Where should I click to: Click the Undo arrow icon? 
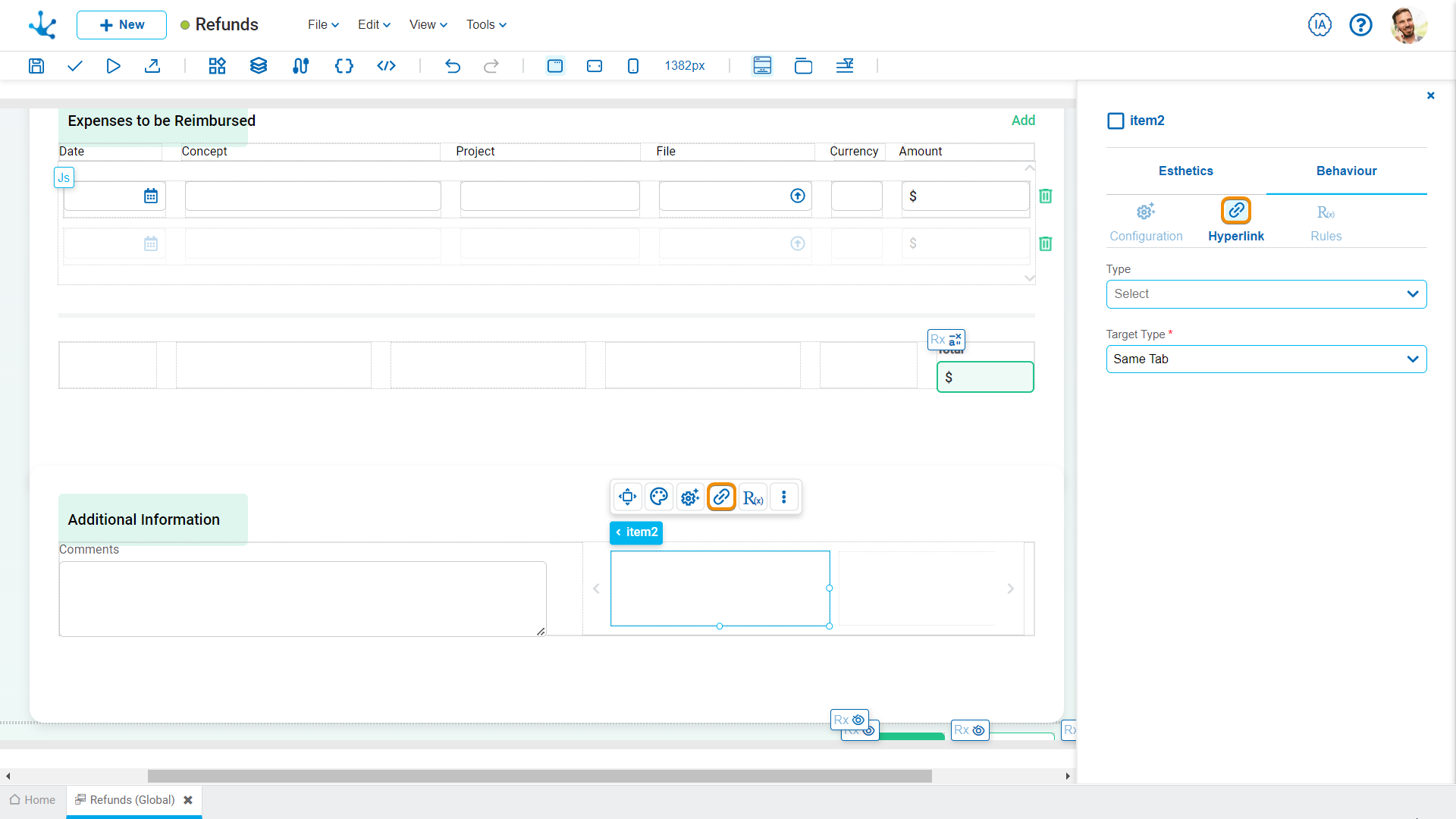click(x=453, y=65)
